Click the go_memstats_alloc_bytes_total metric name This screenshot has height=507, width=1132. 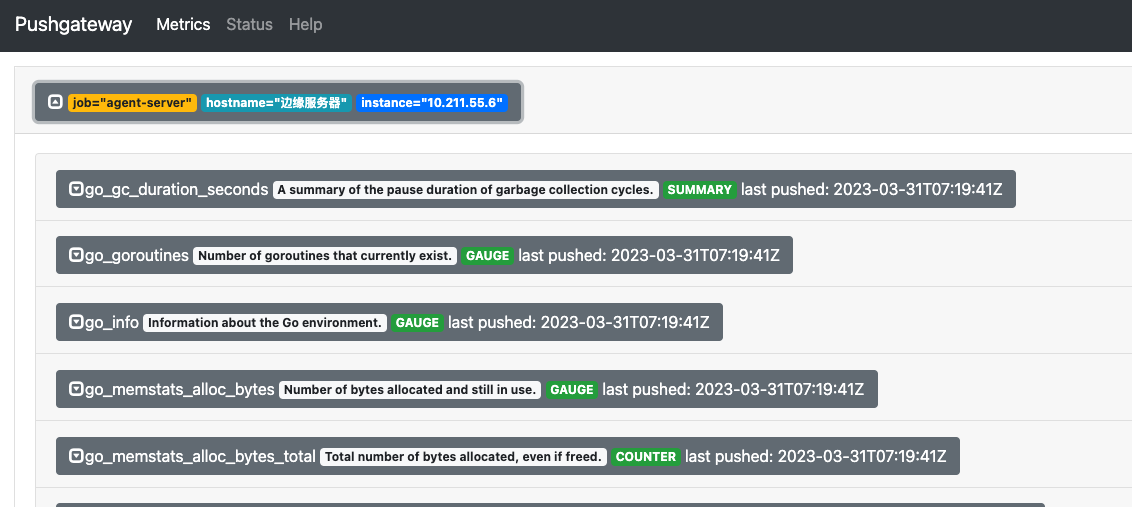coord(201,456)
